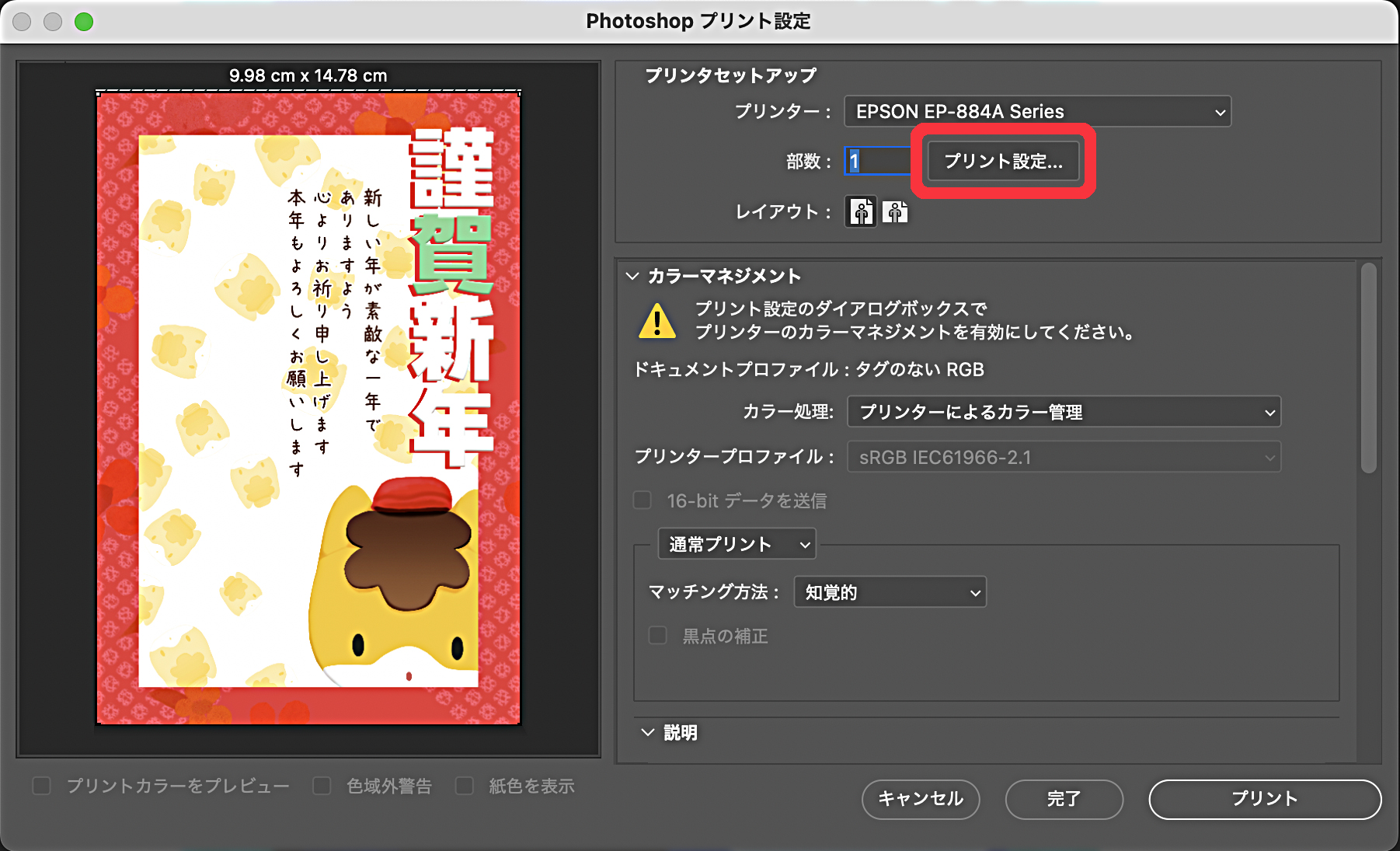This screenshot has height=851, width=1400.
Task: Click the New Year card print preview
Action: click(308, 408)
